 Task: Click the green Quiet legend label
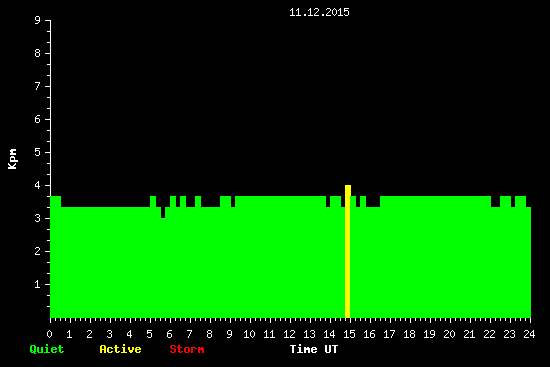(x=47, y=349)
